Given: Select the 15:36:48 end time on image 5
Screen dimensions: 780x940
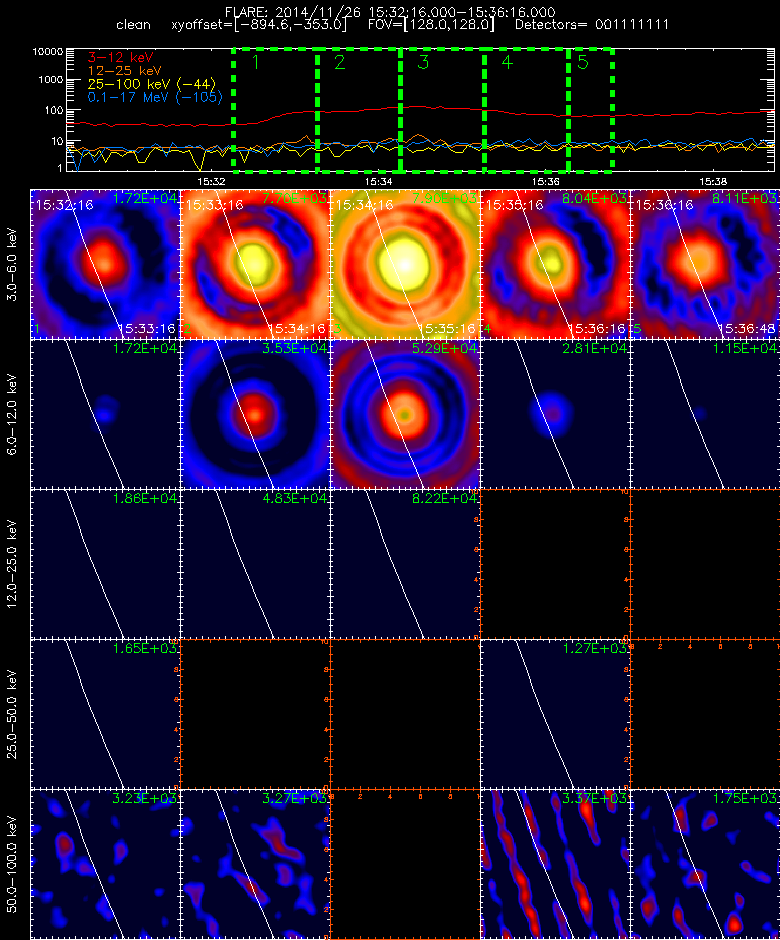Looking at the screenshot, I should [746, 329].
